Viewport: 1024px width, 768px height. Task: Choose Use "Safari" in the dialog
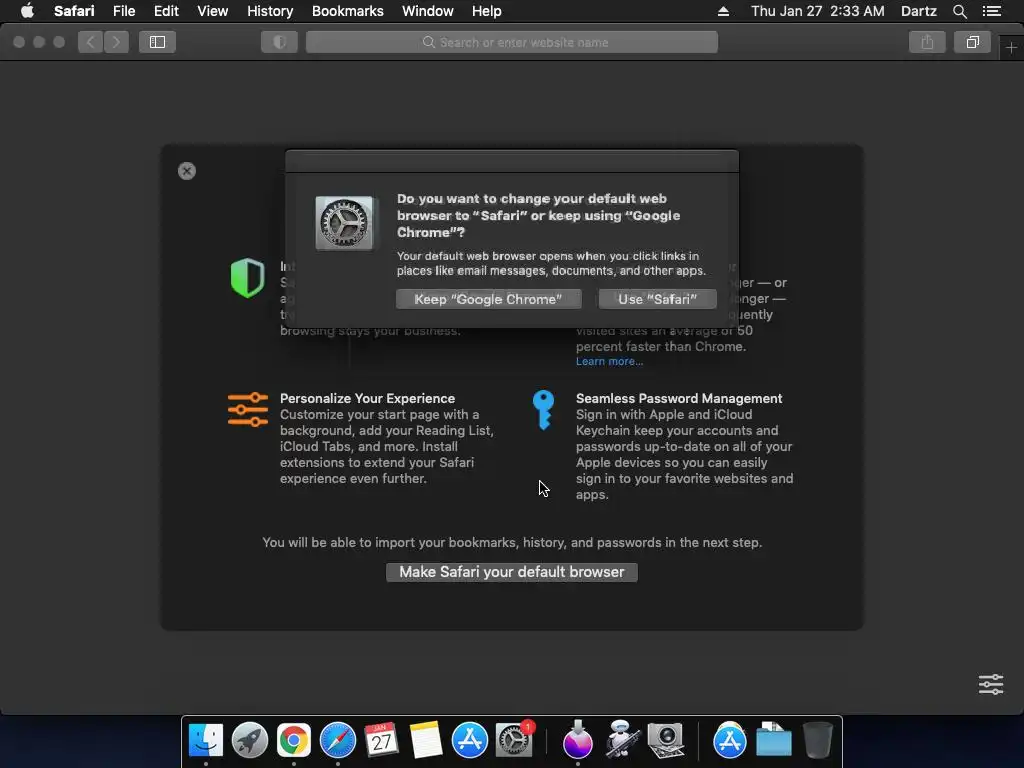658,299
